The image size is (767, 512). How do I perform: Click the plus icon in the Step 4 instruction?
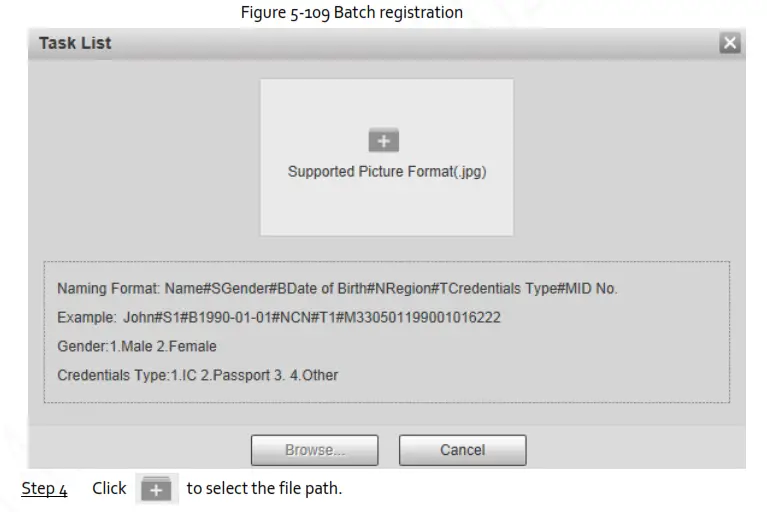[x=157, y=490]
